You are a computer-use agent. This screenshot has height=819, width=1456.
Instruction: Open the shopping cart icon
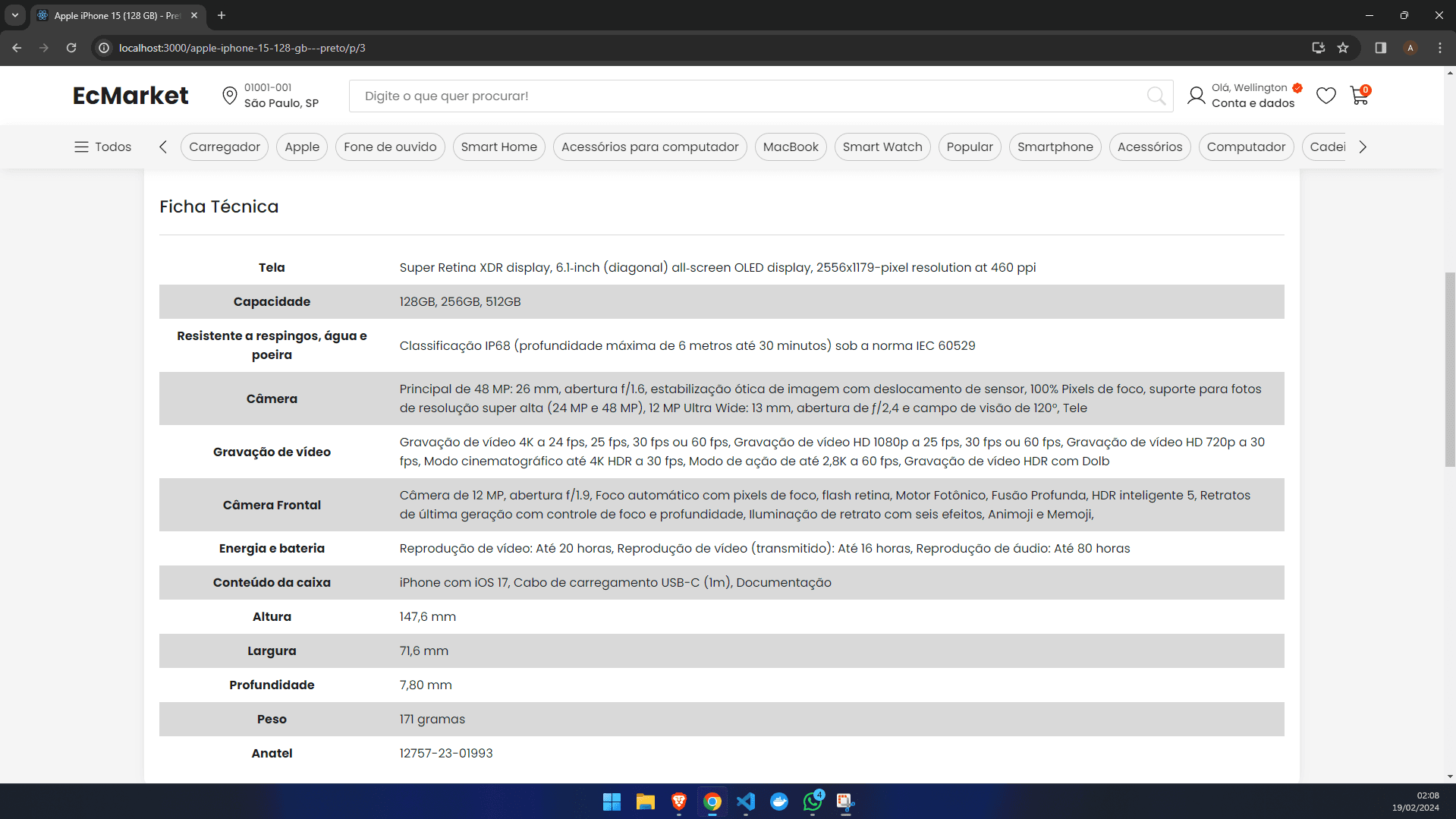pyautogui.click(x=1360, y=96)
